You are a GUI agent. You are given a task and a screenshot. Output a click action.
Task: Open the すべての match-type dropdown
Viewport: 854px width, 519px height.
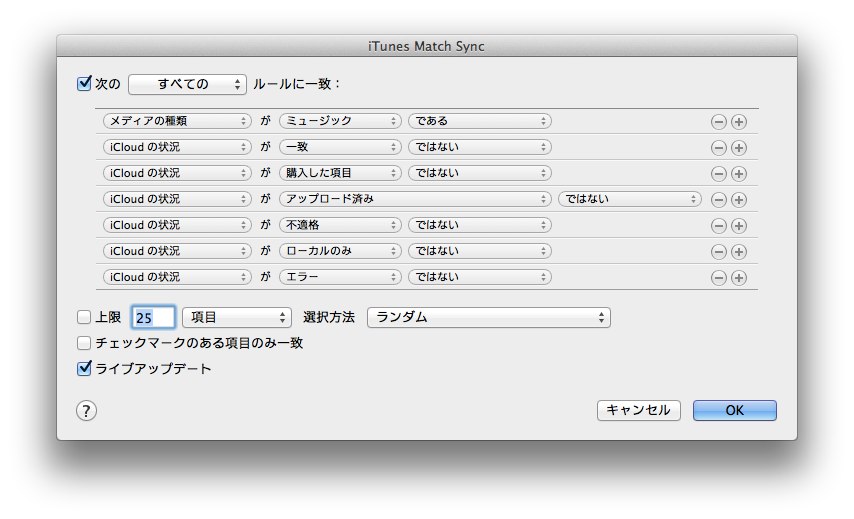[187, 84]
